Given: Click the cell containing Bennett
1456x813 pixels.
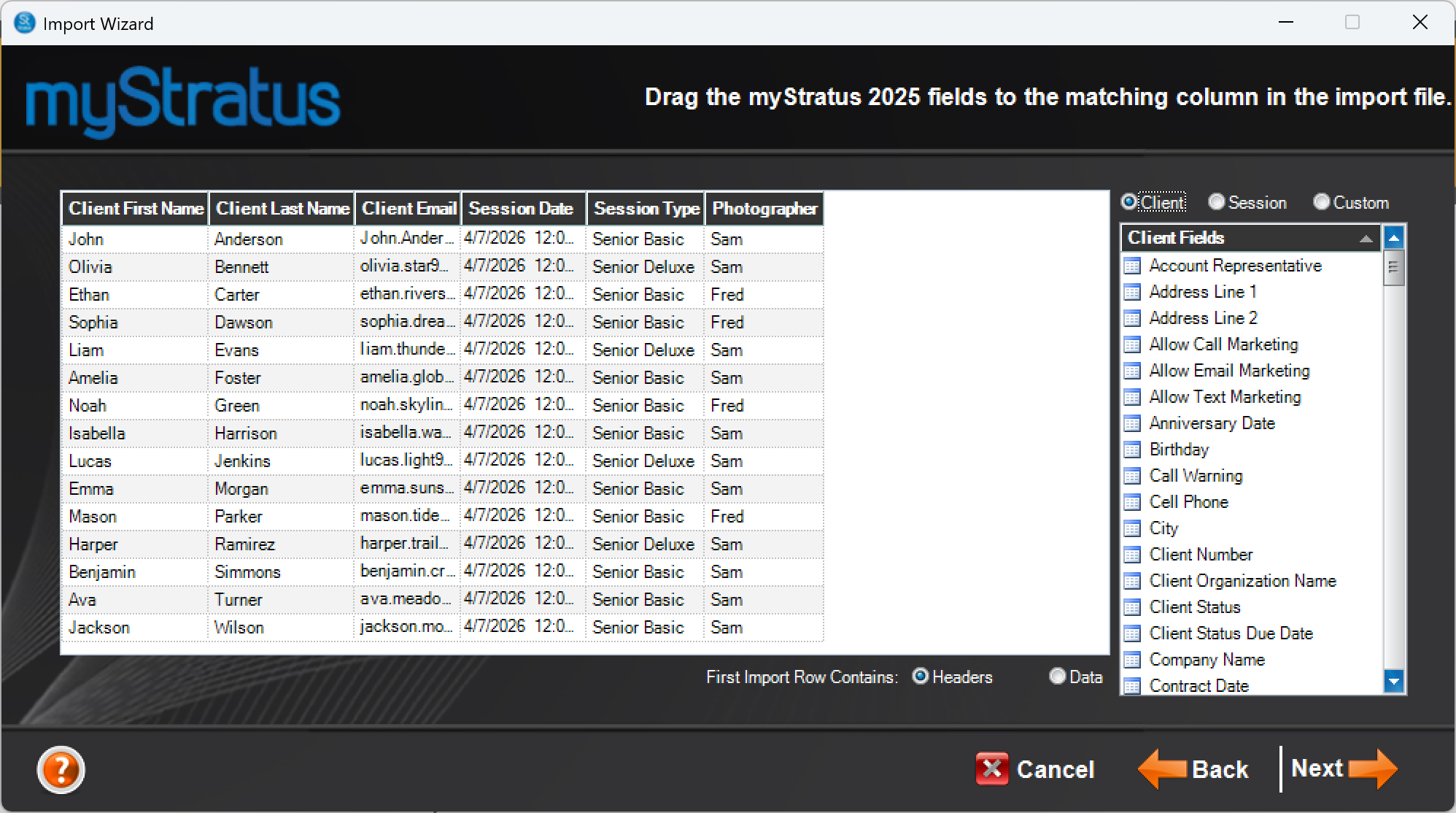Looking at the screenshot, I should (x=282, y=267).
